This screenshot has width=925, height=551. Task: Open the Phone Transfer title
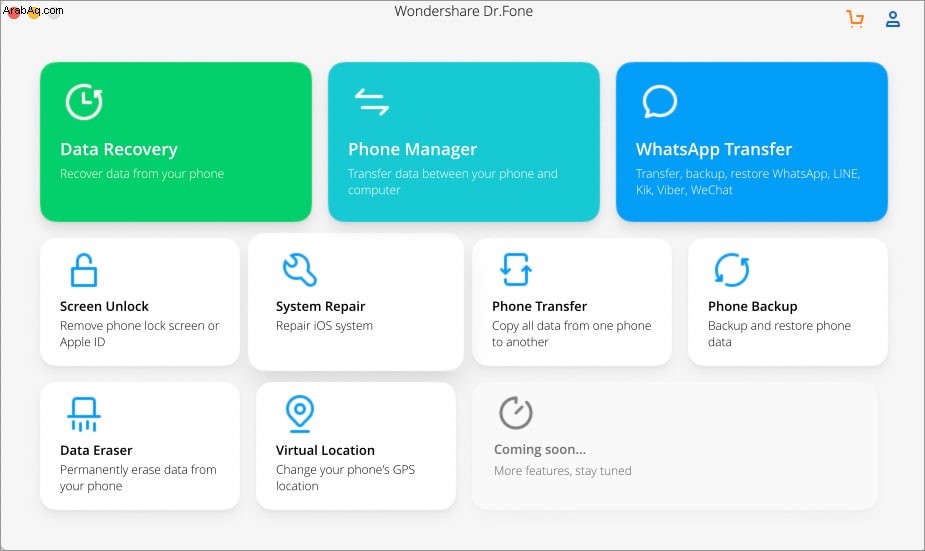pos(539,306)
